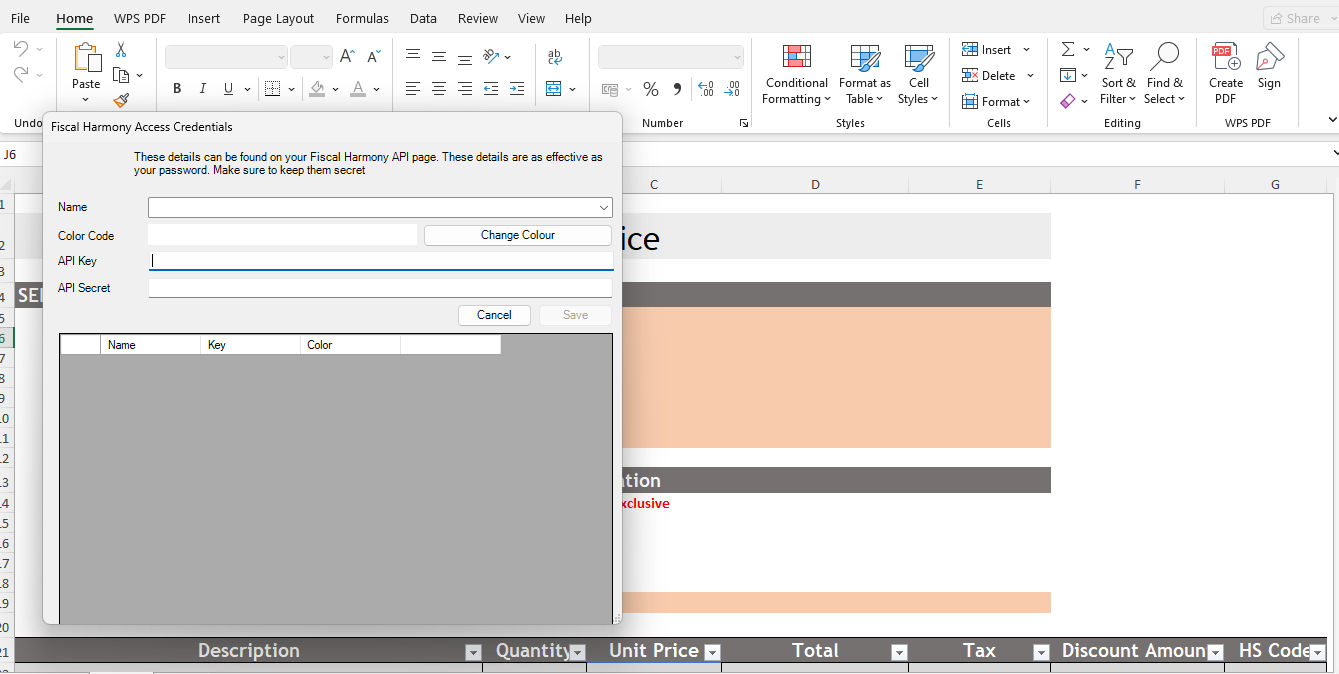Switch to the Data tab

click(423, 18)
